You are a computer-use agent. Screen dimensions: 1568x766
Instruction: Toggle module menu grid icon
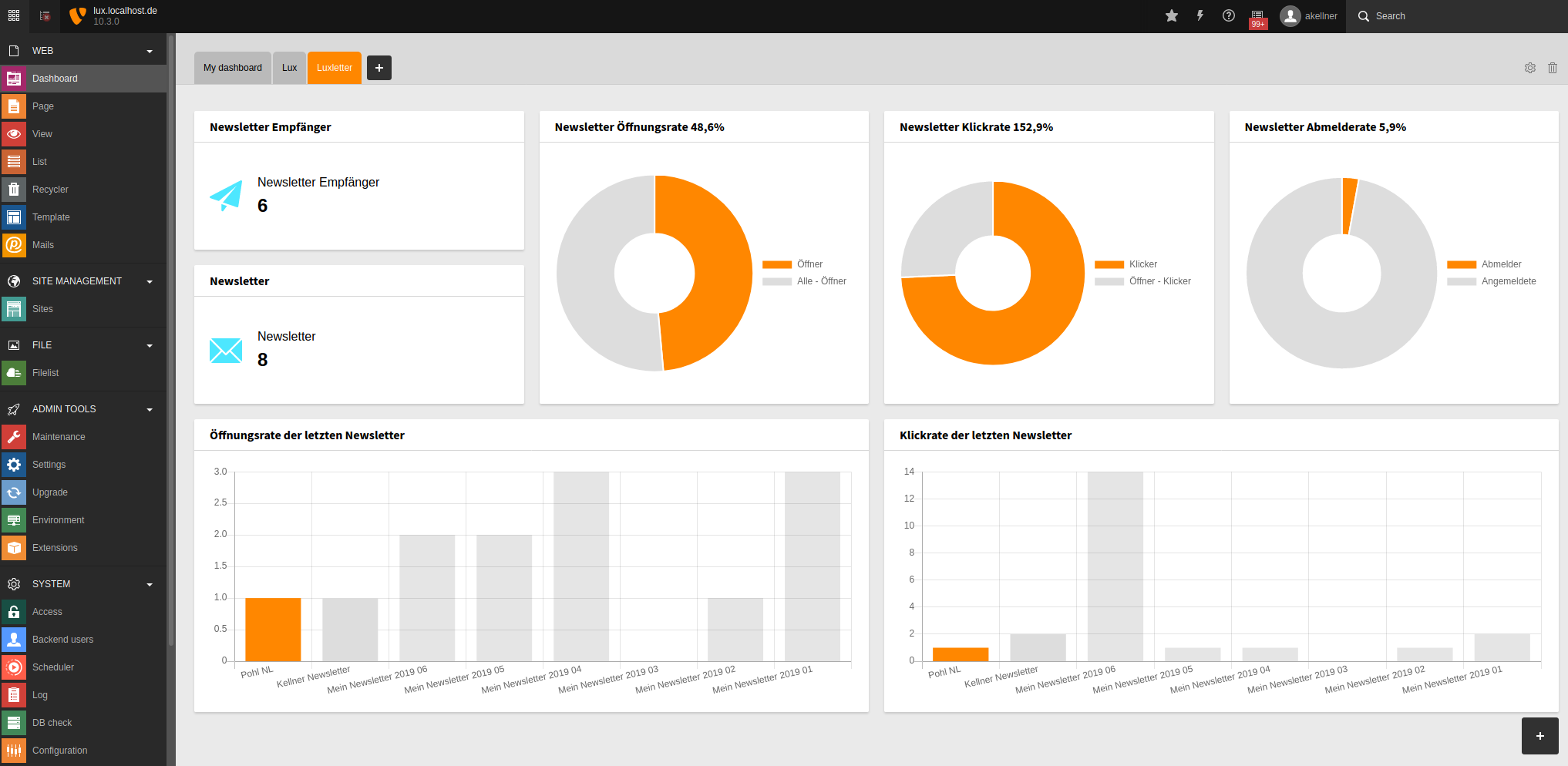pyautogui.click(x=14, y=15)
